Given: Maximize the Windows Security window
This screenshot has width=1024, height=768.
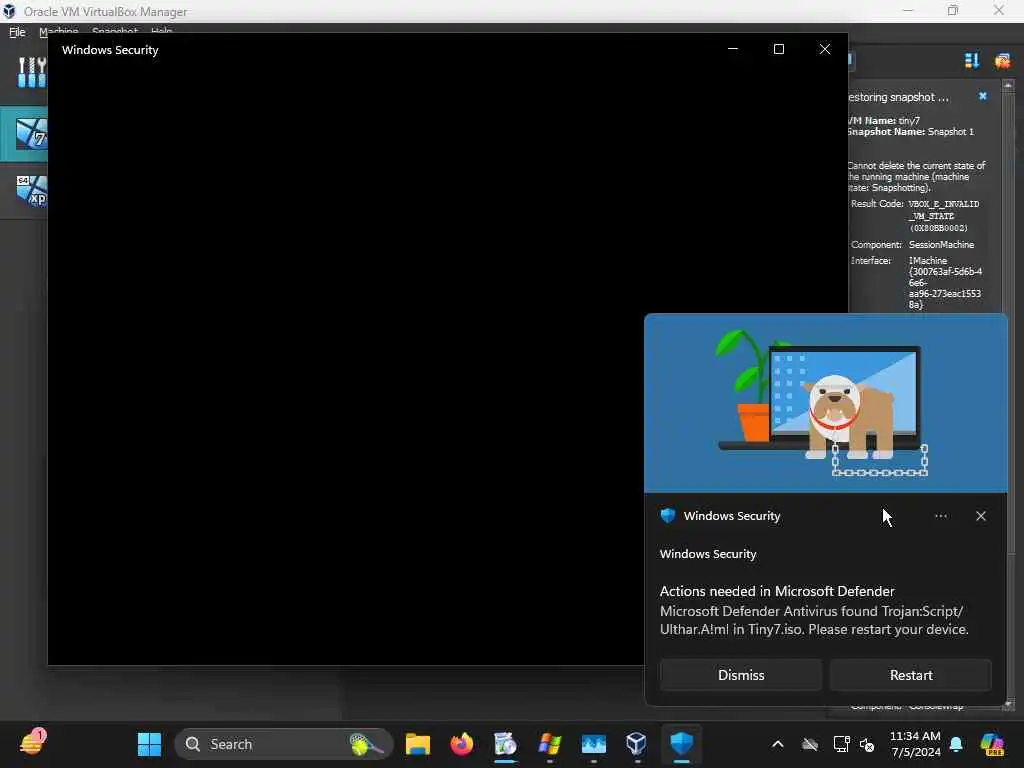Looking at the screenshot, I should [778, 49].
